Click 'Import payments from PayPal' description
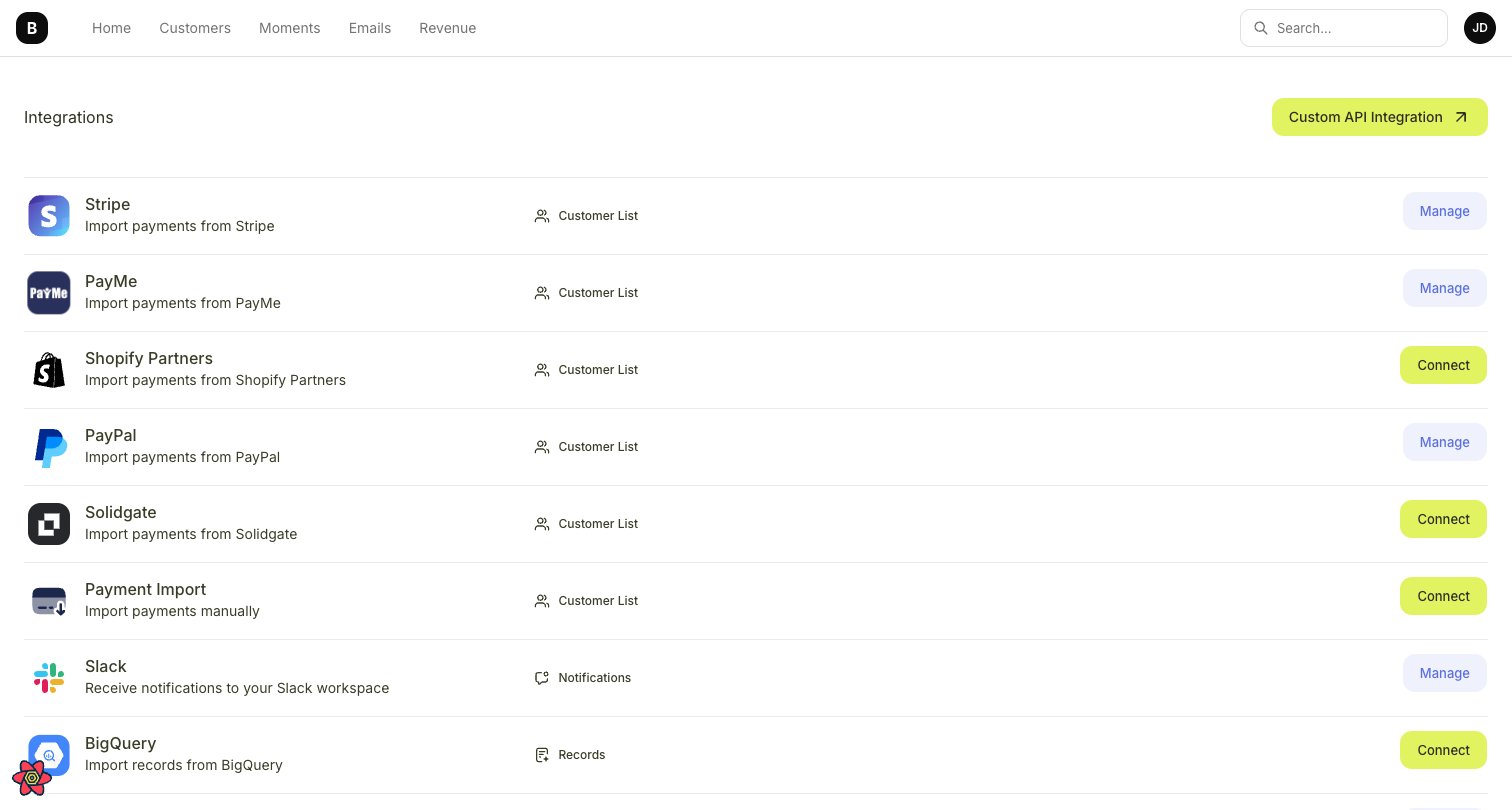The height and width of the screenshot is (810, 1512). tap(183, 457)
